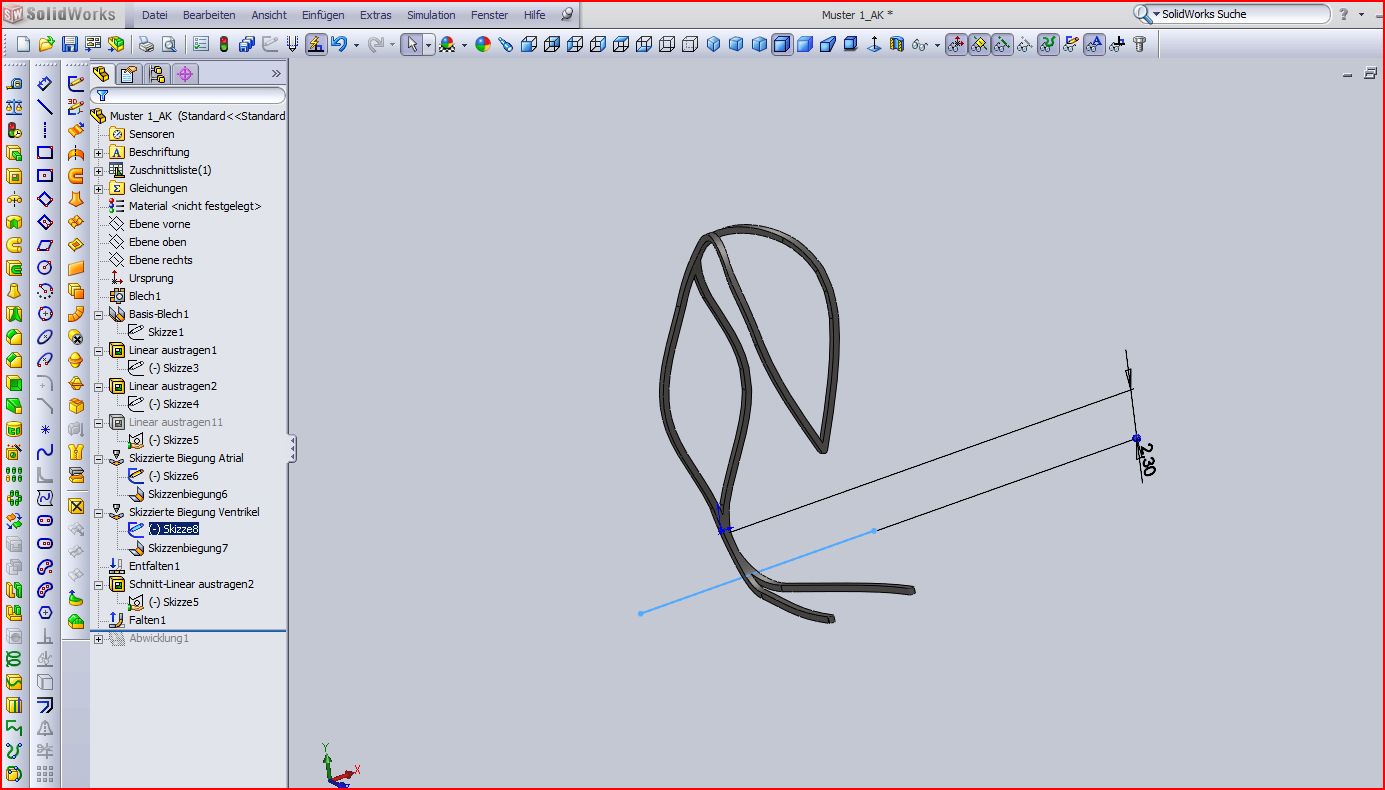The height and width of the screenshot is (790, 1385).
Task: Select the circle sketch tool
Action: coord(45,267)
